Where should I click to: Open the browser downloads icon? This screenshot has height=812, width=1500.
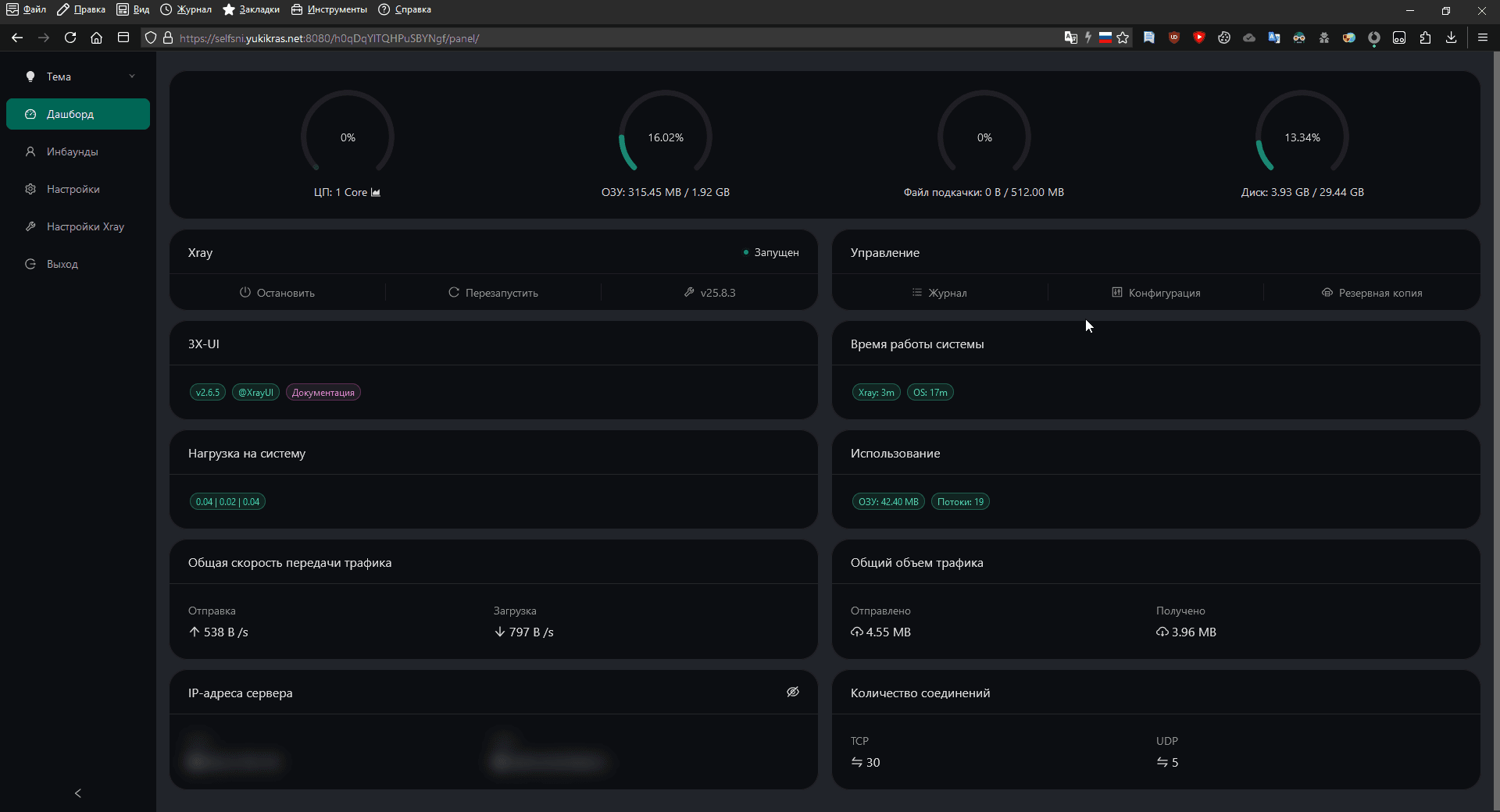[x=1451, y=37]
